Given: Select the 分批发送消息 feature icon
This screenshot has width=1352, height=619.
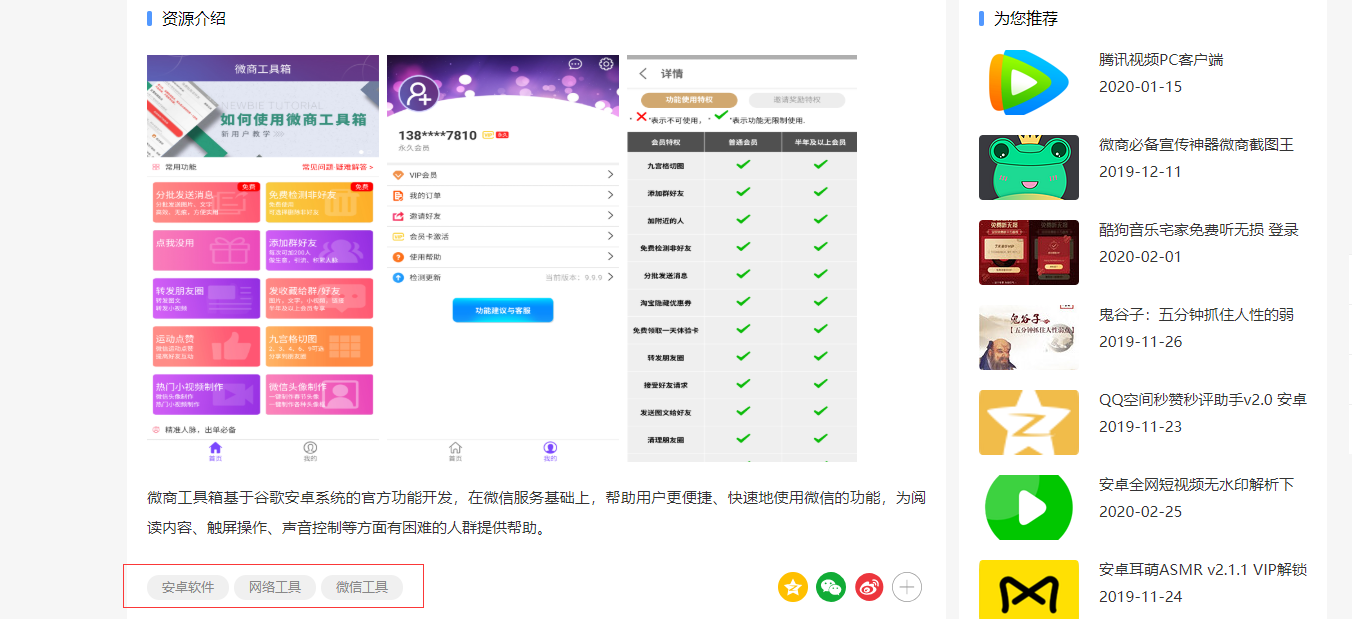Looking at the screenshot, I should [x=205, y=202].
